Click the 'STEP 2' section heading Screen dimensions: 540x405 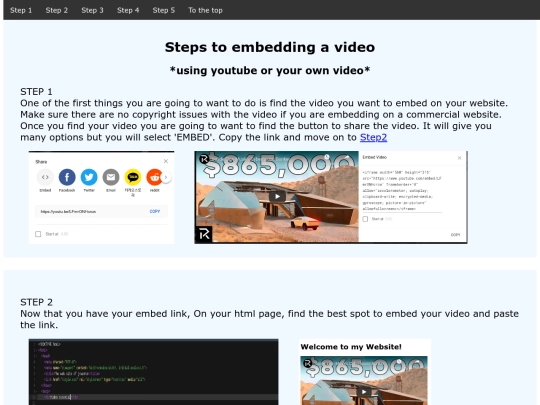point(37,302)
